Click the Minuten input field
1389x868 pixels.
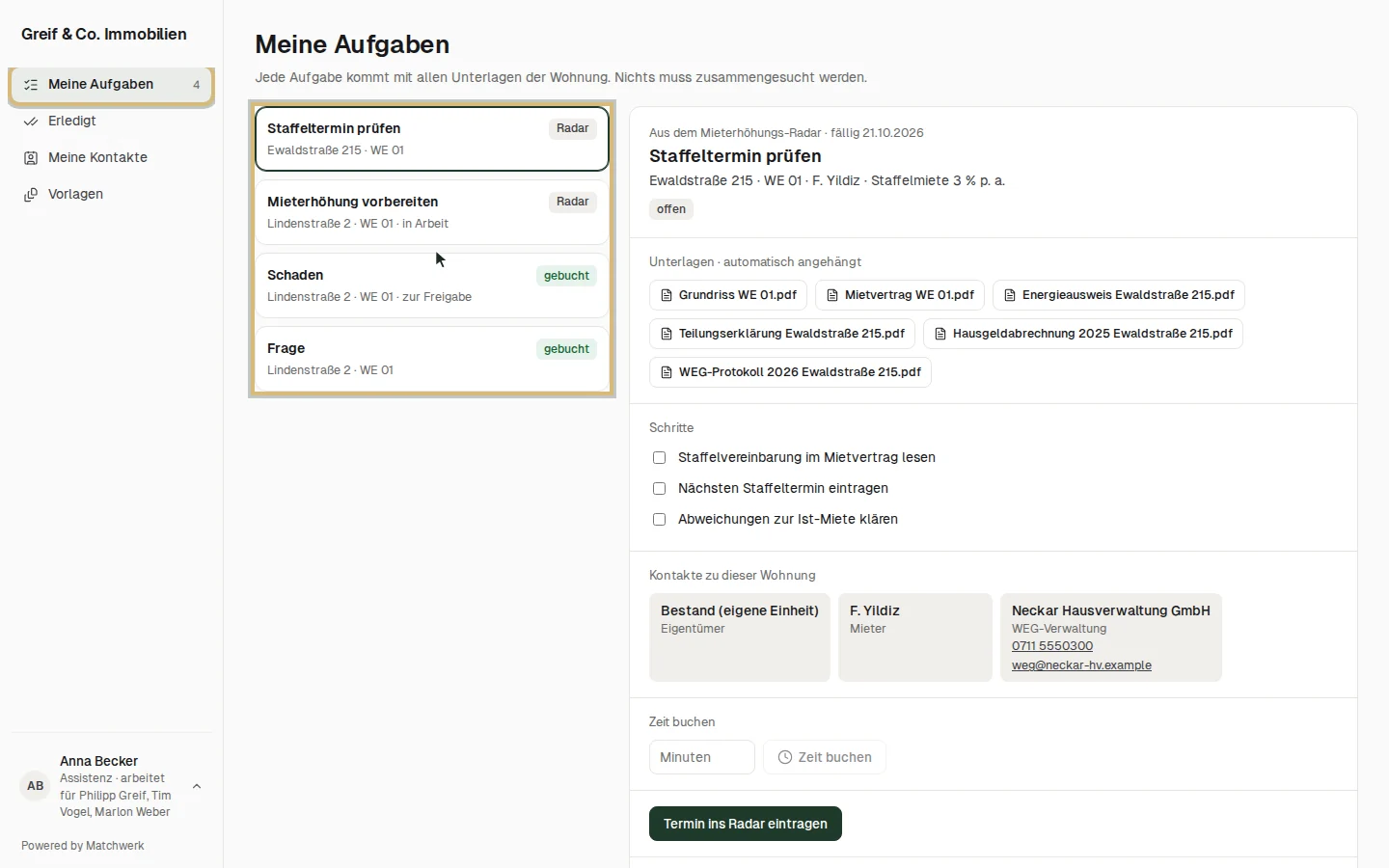(x=702, y=757)
